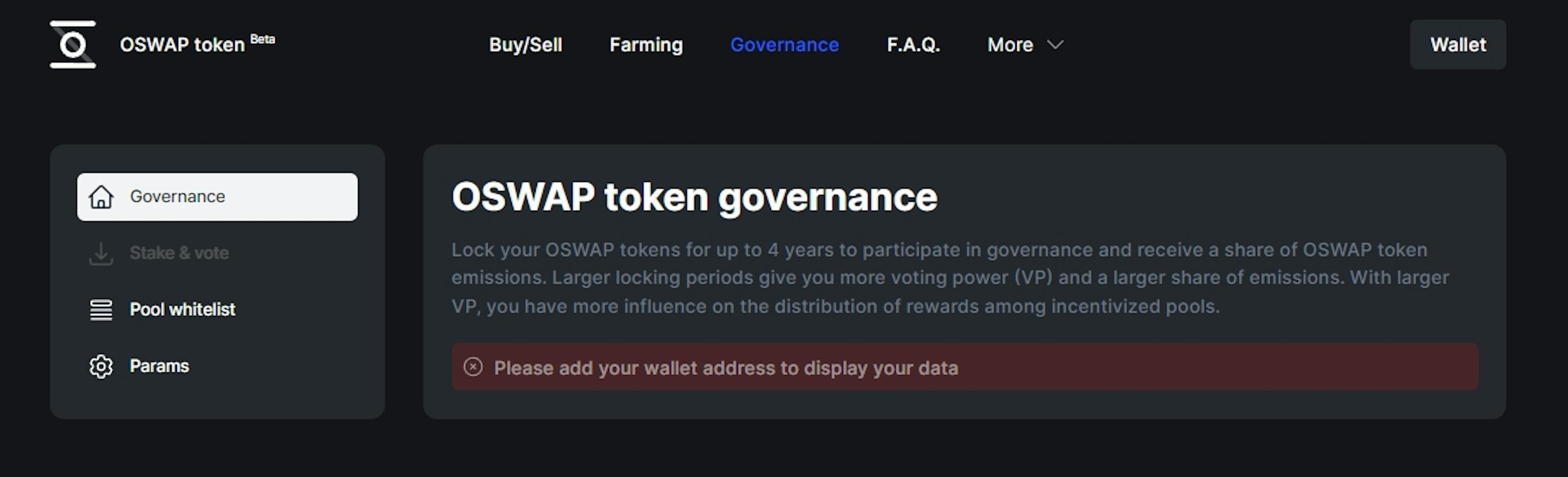This screenshot has width=1568, height=477.
Task: Click the Beta label next to title
Action: click(x=262, y=39)
